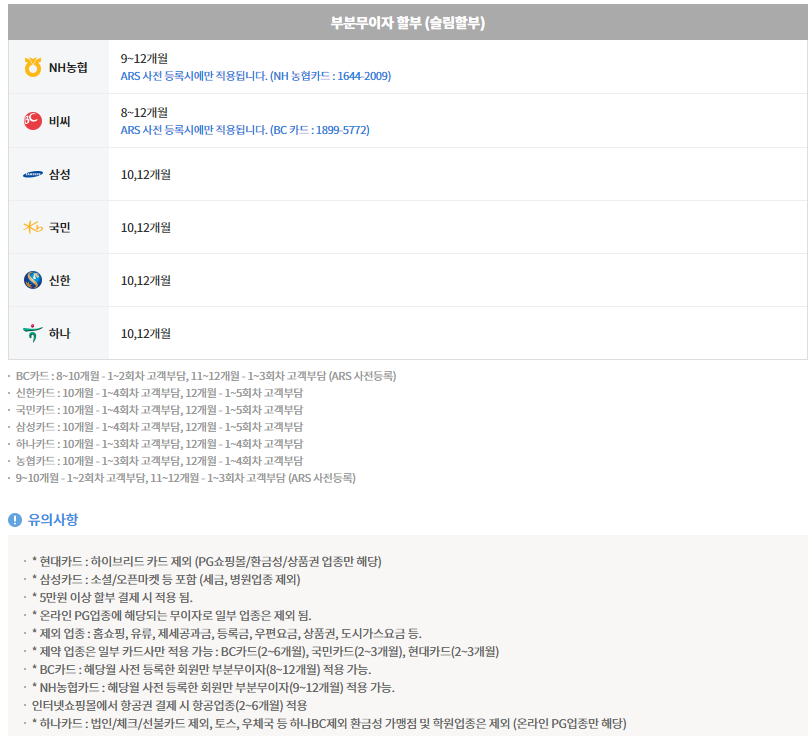The width and height of the screenshot is (812, 736).
Task: Click the KB 국민 card logo
Action: (x=33, y=227)
